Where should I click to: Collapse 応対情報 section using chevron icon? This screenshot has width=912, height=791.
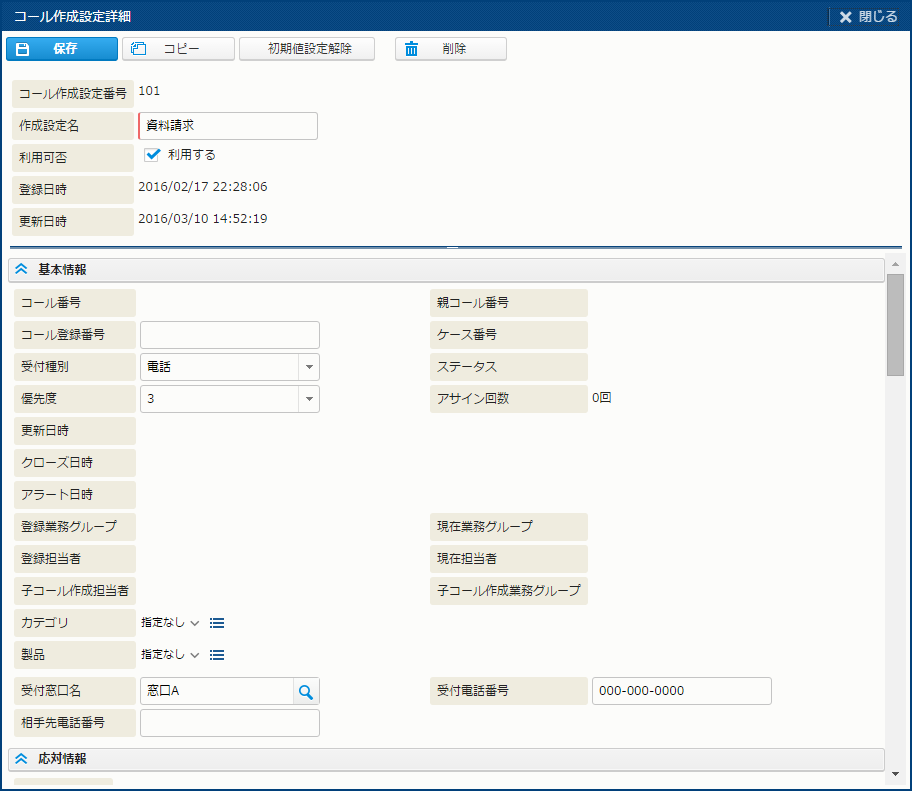click(22, 759)
